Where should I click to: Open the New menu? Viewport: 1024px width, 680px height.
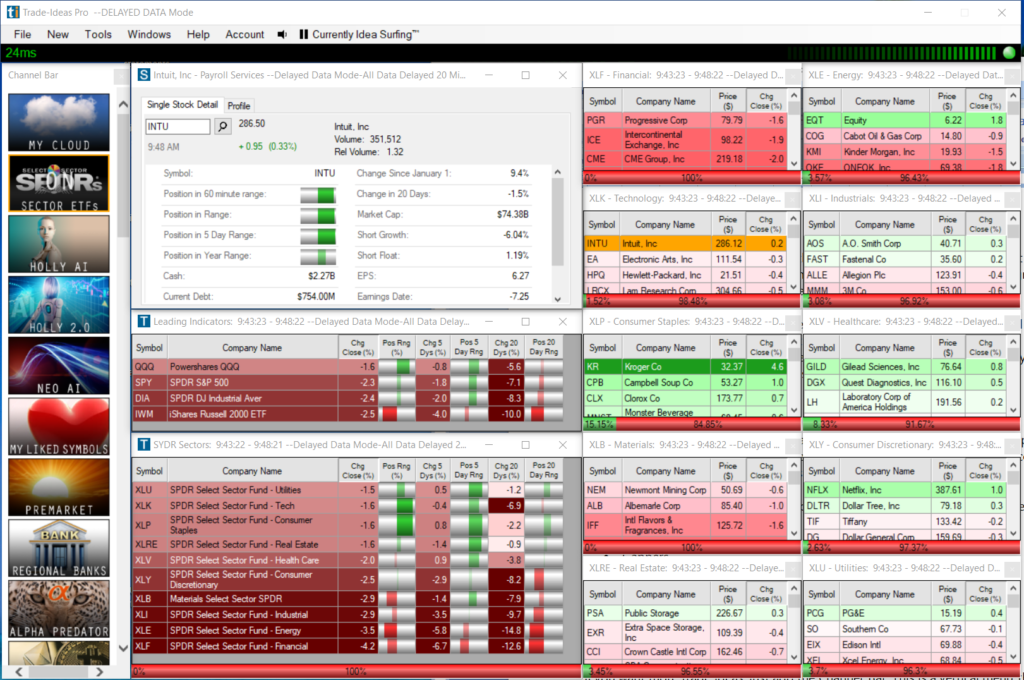[x=57, y=35]
